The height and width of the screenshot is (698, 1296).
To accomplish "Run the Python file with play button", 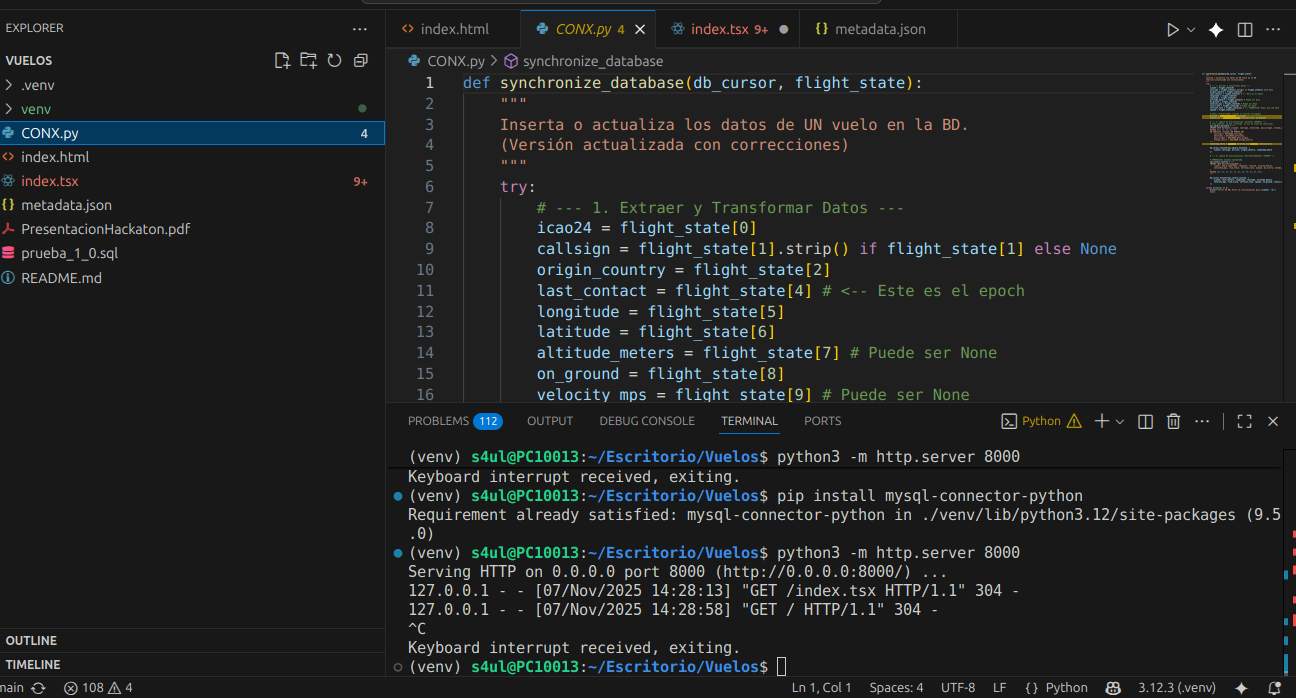I will [1173, 30].
